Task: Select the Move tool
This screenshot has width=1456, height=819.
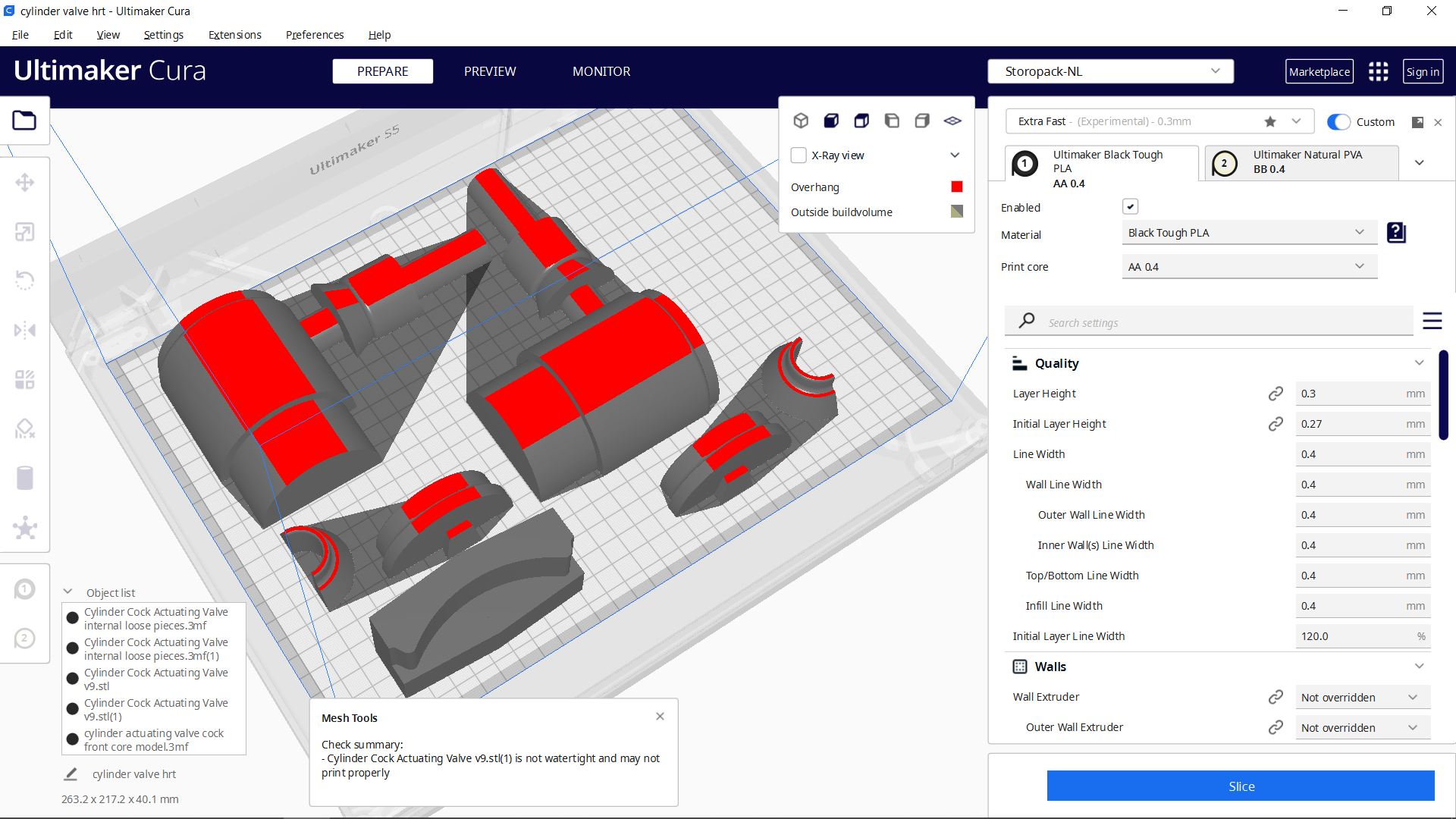Action: (25, 182)
